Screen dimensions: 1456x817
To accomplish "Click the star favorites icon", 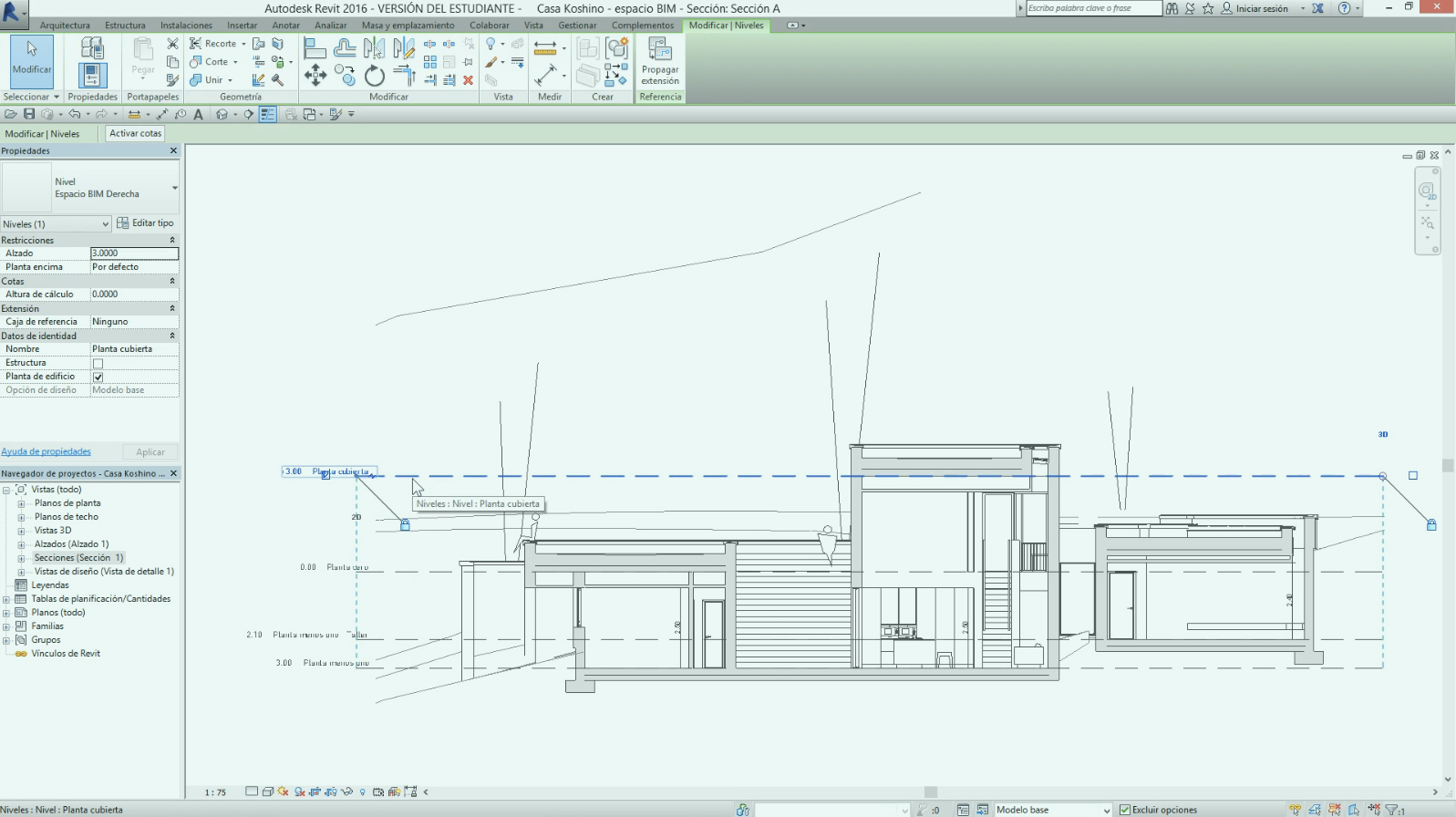I will (x=1208, y=8).
